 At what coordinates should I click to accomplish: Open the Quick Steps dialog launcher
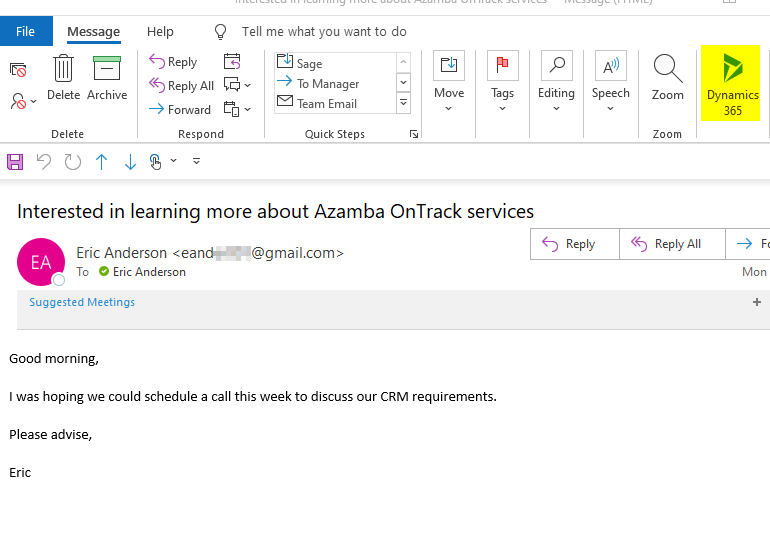414,134
